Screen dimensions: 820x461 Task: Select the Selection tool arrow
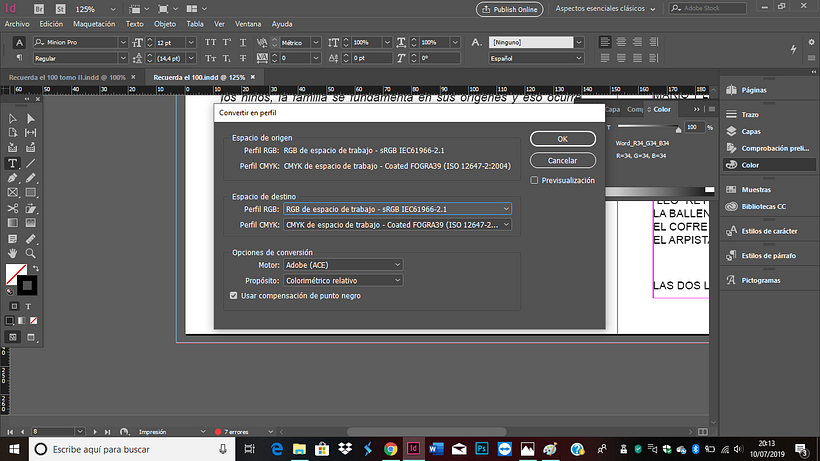coord(13,119)
